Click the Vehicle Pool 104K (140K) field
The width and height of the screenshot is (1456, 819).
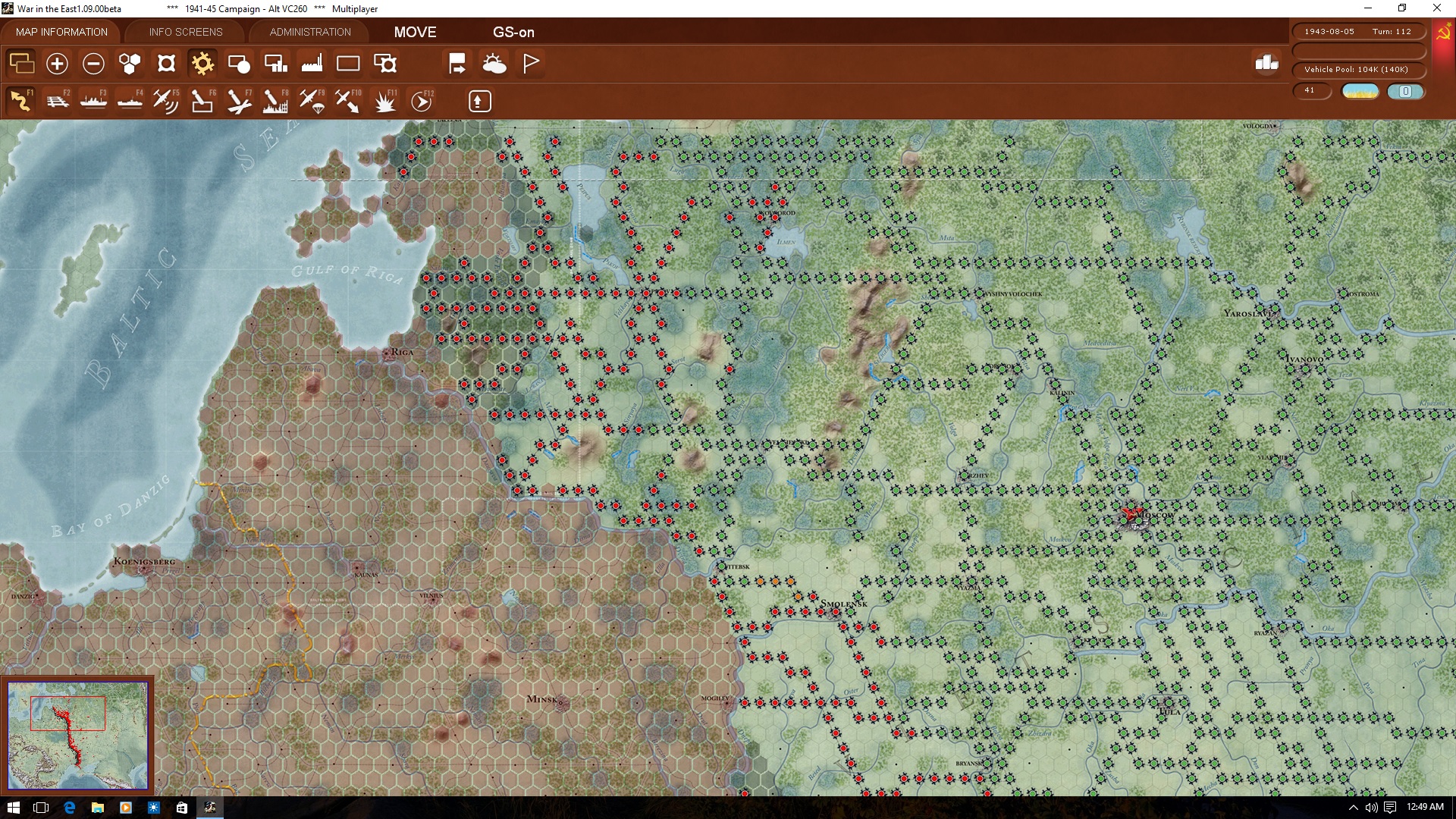click(x=1358, y=70)
